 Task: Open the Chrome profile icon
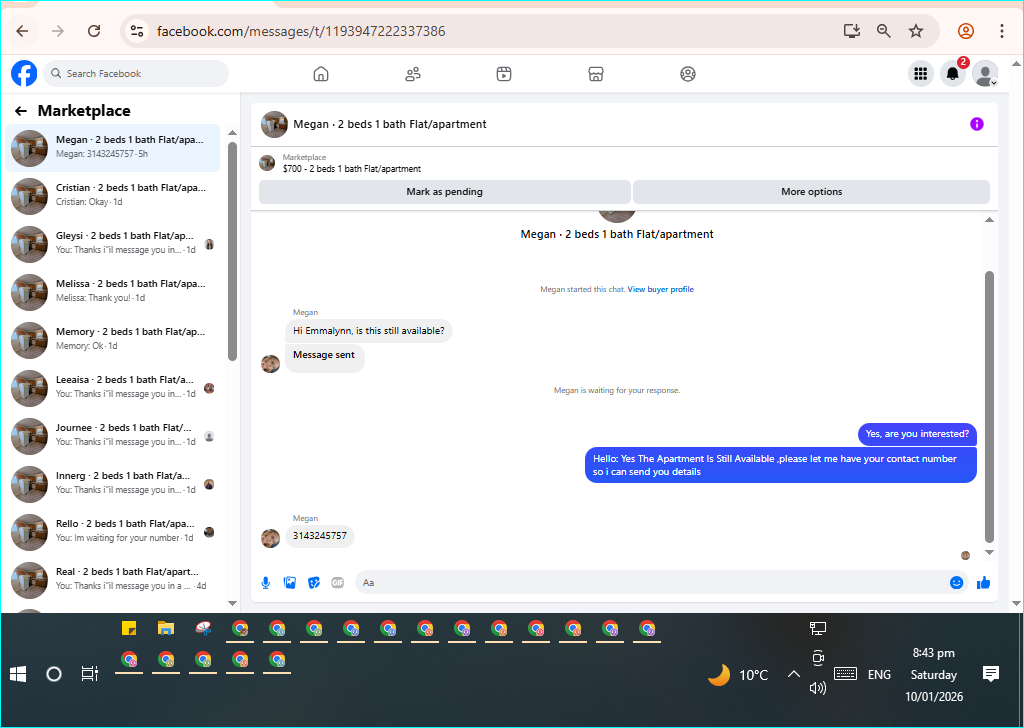point(966,31)
